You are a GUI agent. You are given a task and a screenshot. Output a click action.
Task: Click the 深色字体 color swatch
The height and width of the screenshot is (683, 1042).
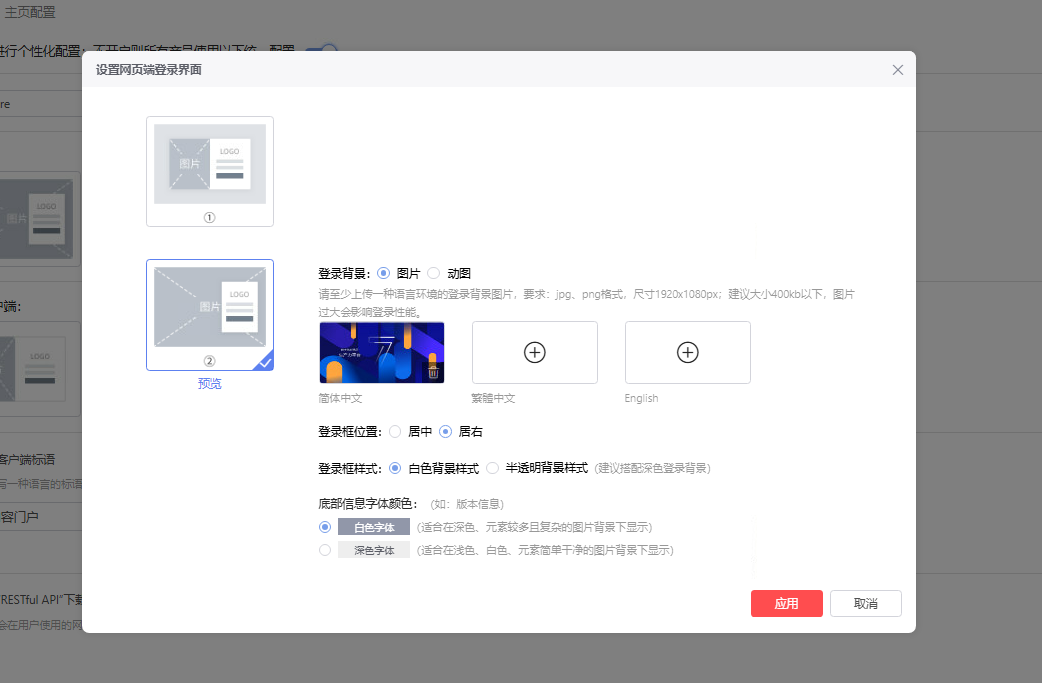[x=374, y=550]
